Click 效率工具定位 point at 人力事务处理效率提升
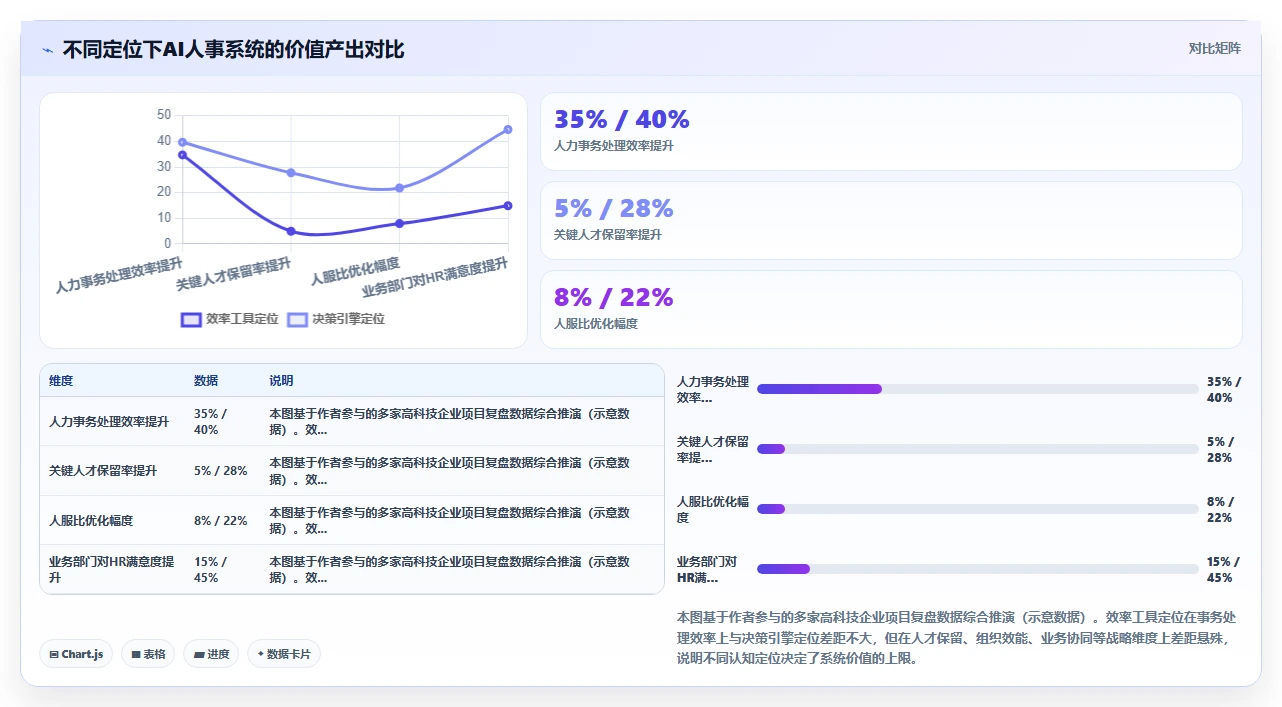 (182, 155)
